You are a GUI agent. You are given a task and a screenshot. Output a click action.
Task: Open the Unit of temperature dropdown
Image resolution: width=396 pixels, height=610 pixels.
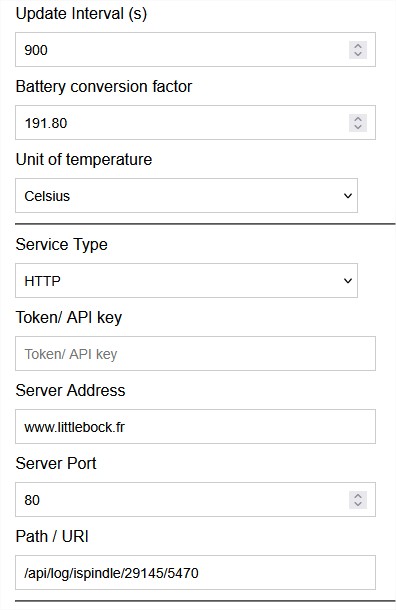[x=186, y=196]
